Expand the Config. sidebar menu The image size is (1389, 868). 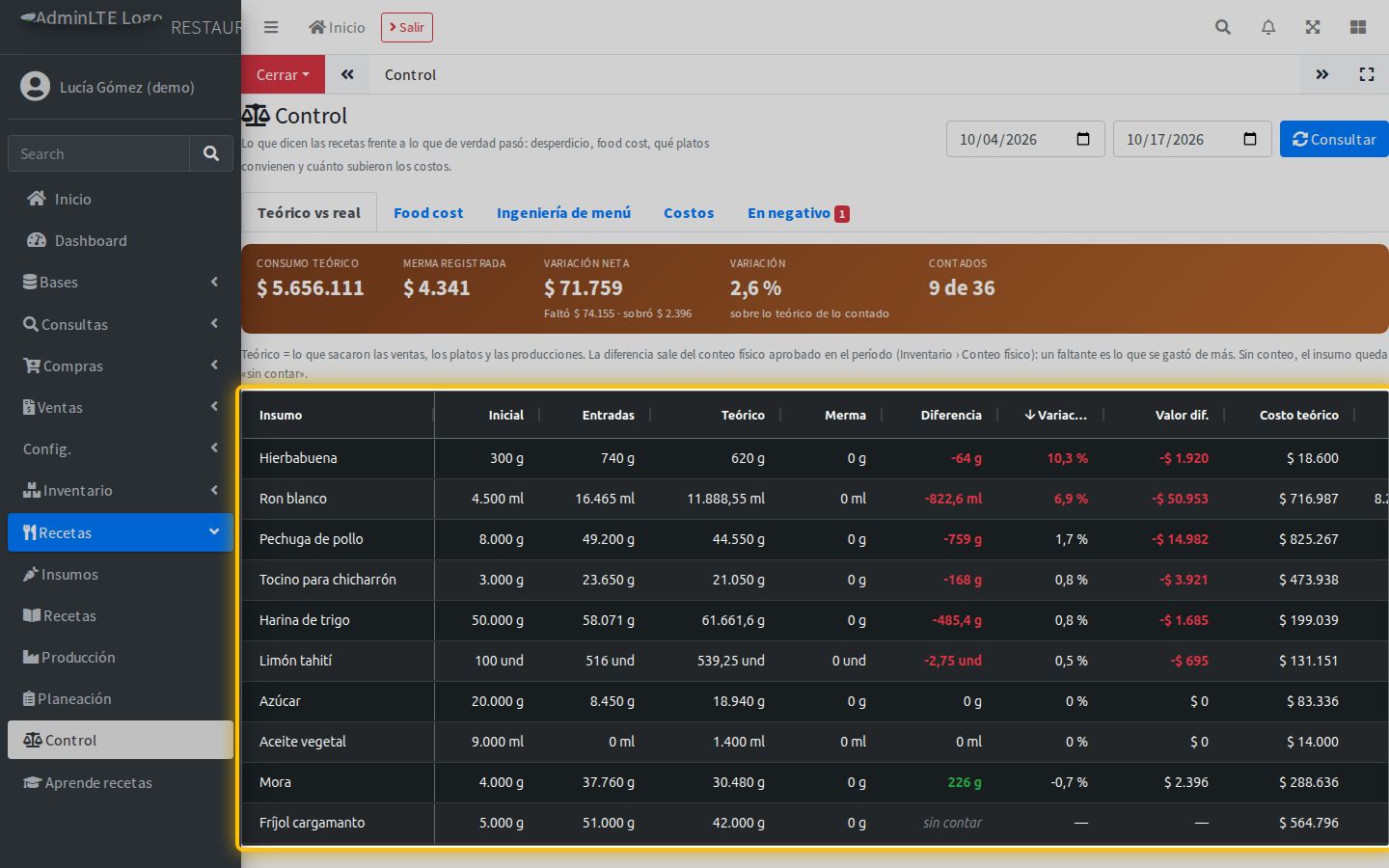point(121,448)
